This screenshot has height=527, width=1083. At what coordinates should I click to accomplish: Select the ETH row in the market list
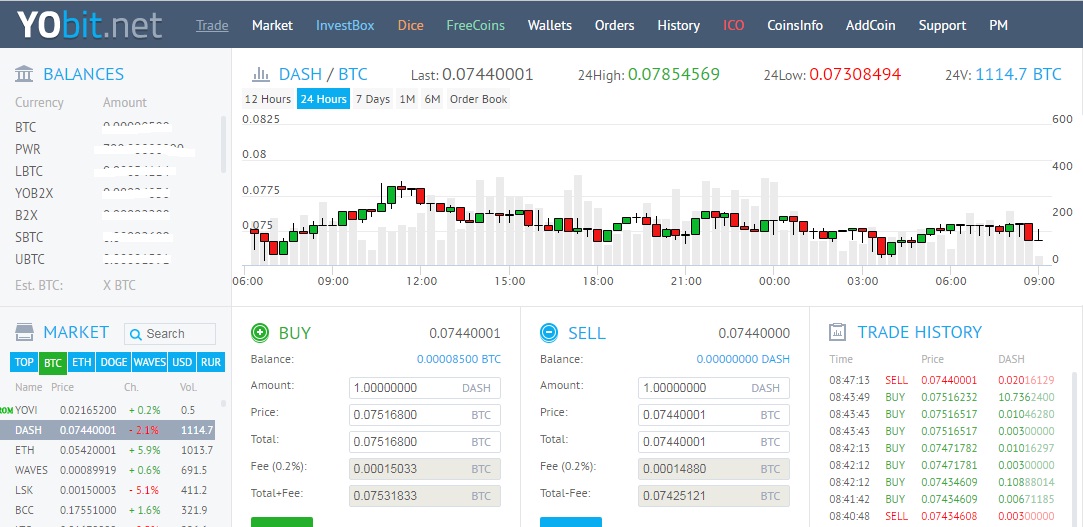tap(108, 450)
